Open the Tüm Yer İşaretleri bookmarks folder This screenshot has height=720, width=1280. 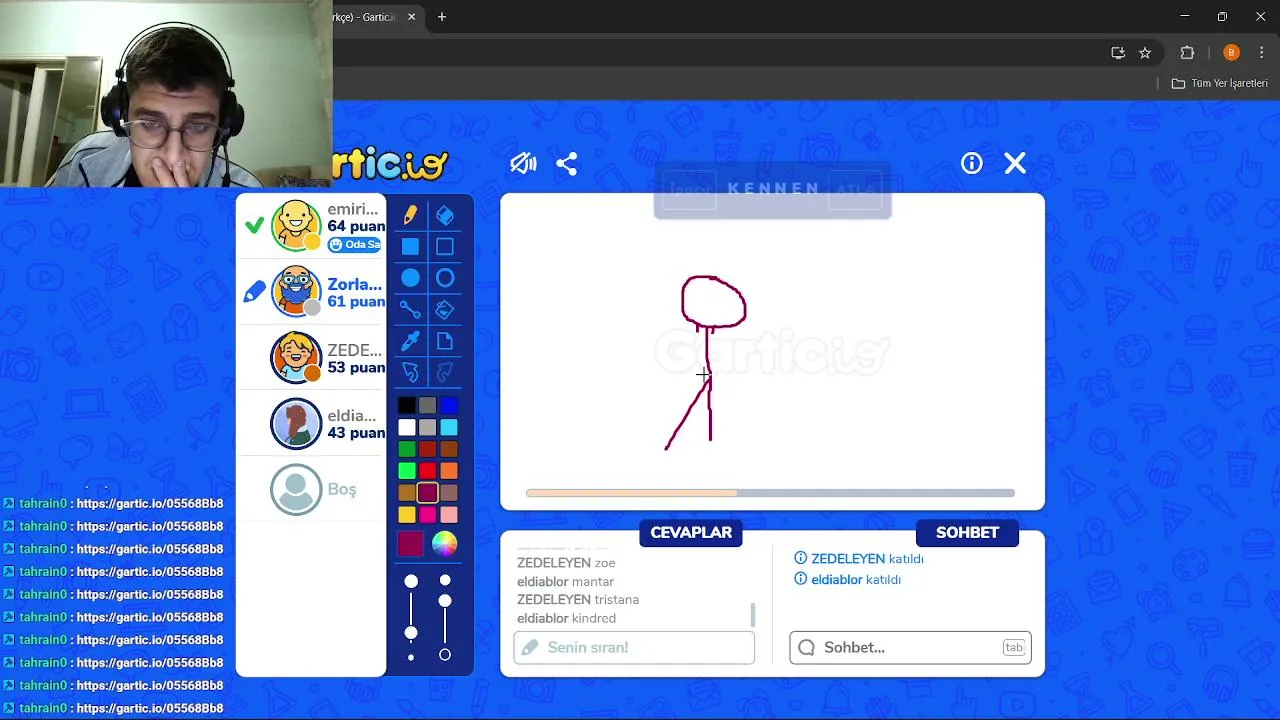1220,84
